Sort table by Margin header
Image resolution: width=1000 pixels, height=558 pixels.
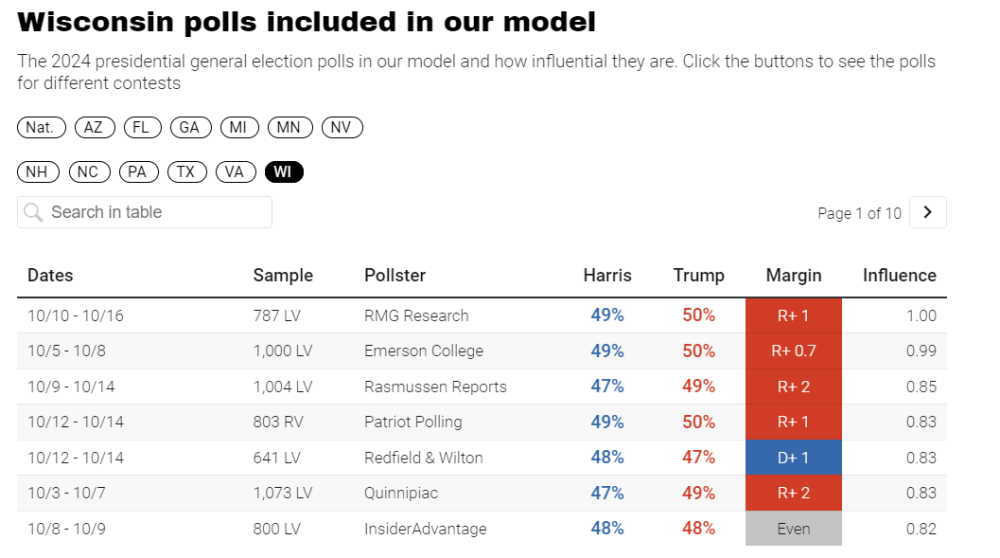[793, 275]
